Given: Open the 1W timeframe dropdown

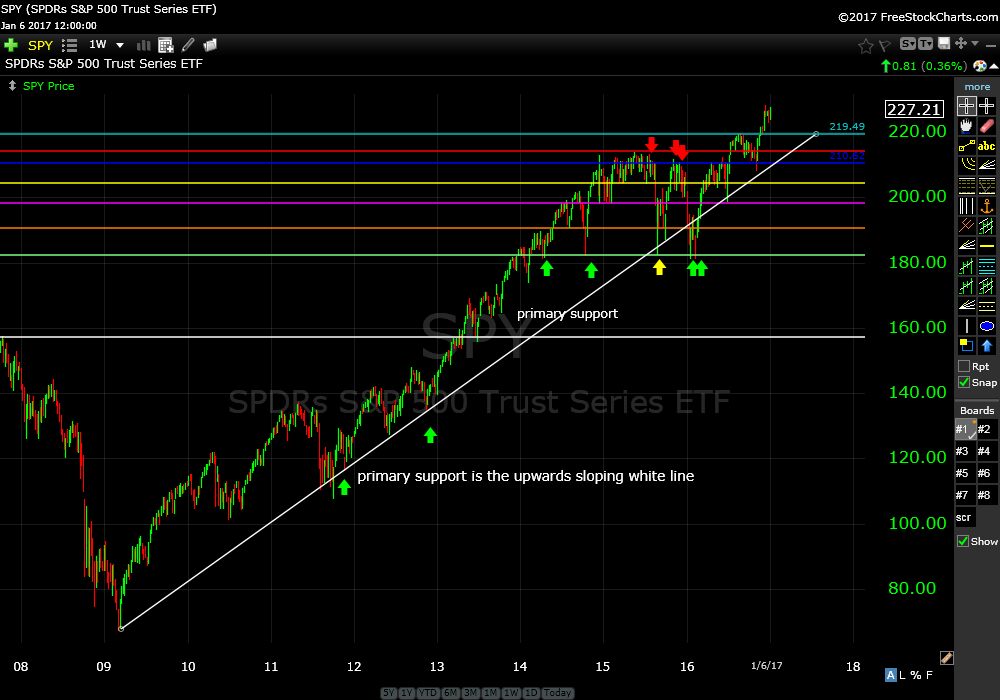Looking at the screenshot, I should pos(120,45).
